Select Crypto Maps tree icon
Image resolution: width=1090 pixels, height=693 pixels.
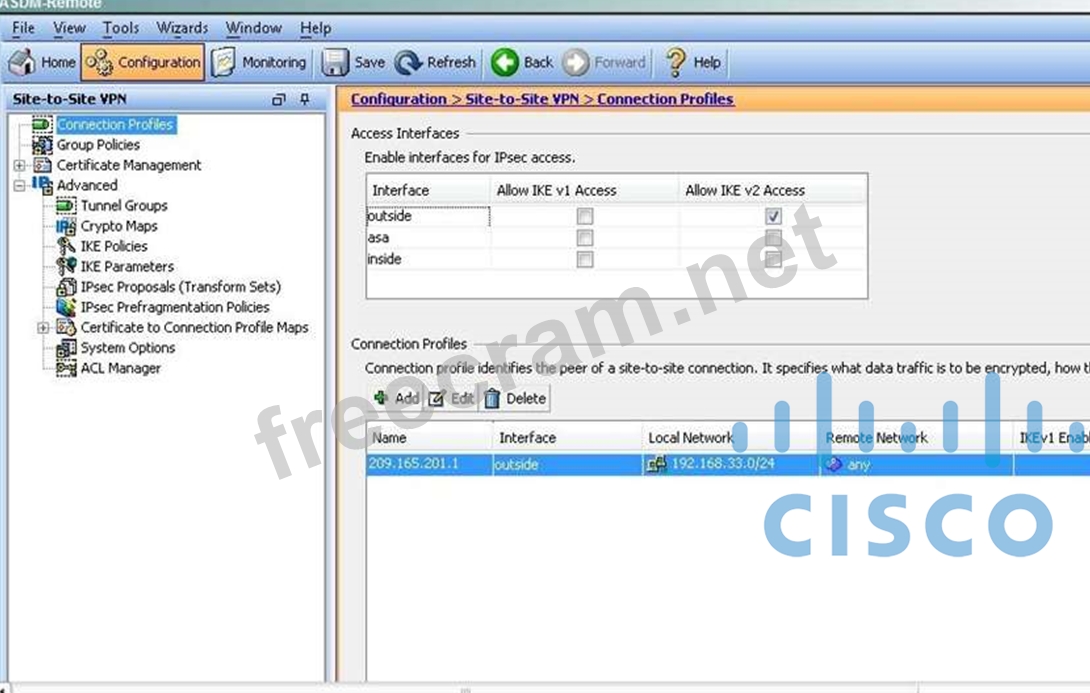click(66, 226)
